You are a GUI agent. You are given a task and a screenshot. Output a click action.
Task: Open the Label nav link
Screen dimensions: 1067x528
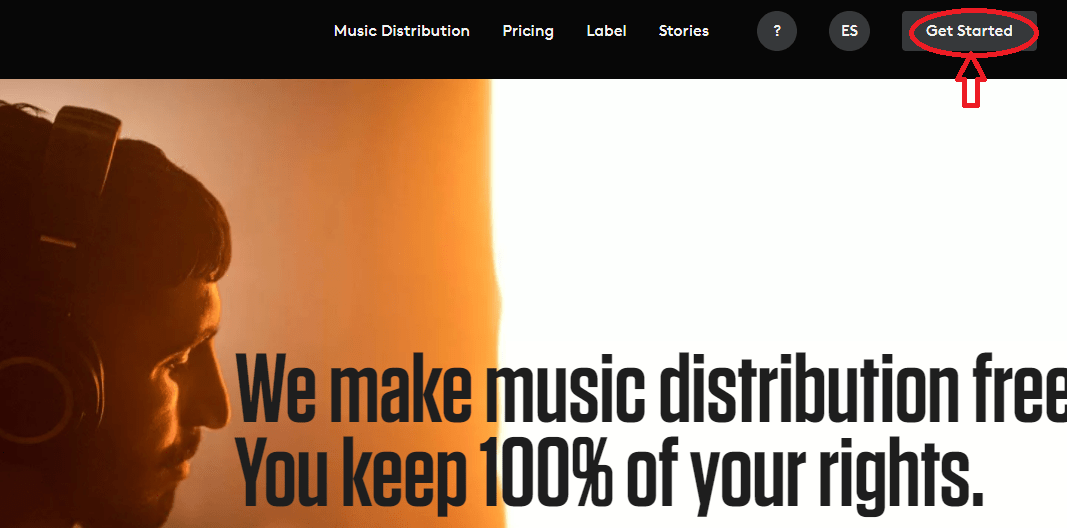click(x=606, y=31)
